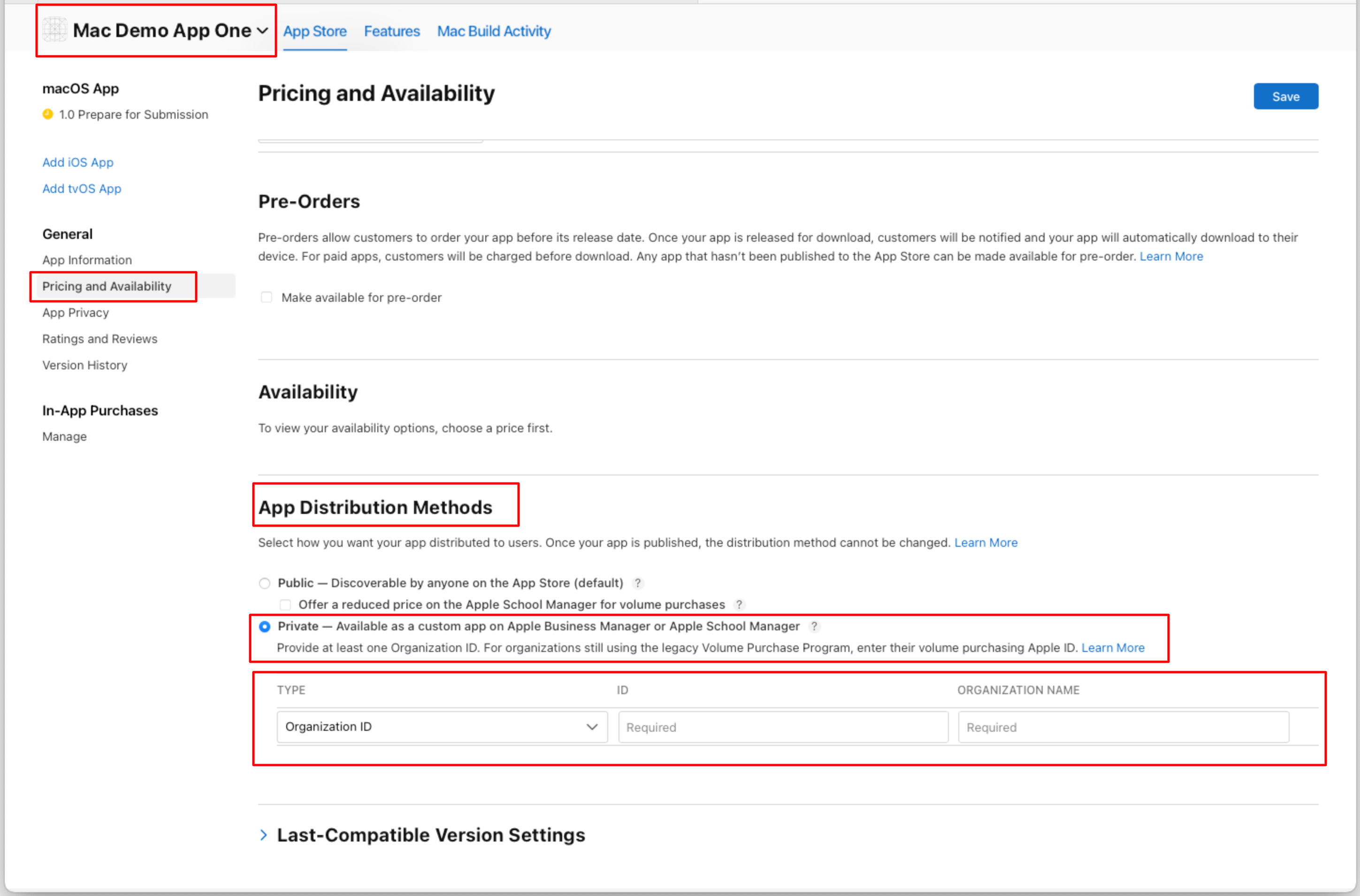Open Version History in sidebar
This screenshot has width=1360, height=896.
pyautogui.click(x=84, y=365)
